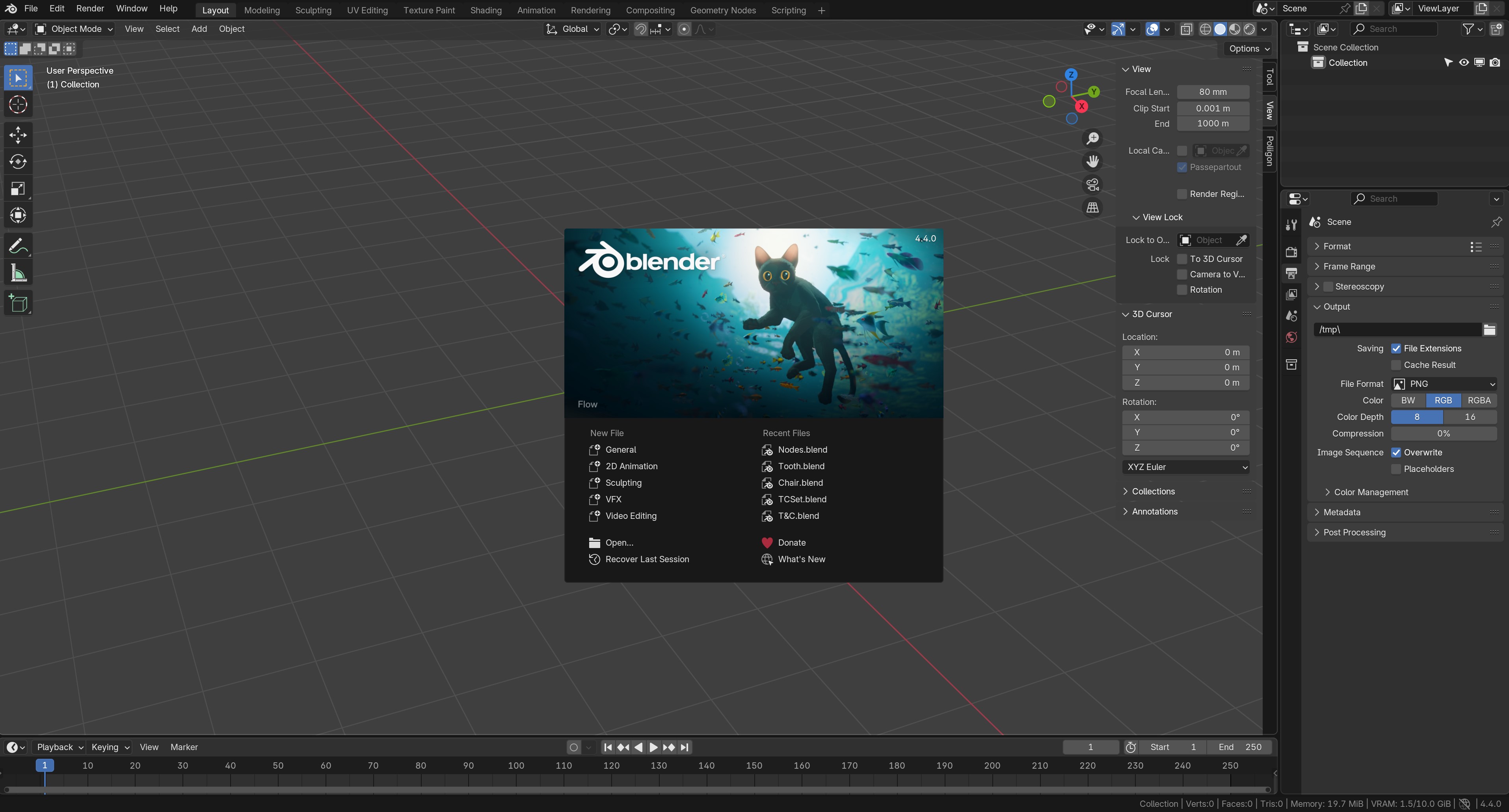This screenshot has height=812, width=1509.
Task: Open the View Layer properties tab icon
Action: [1291, 294]
